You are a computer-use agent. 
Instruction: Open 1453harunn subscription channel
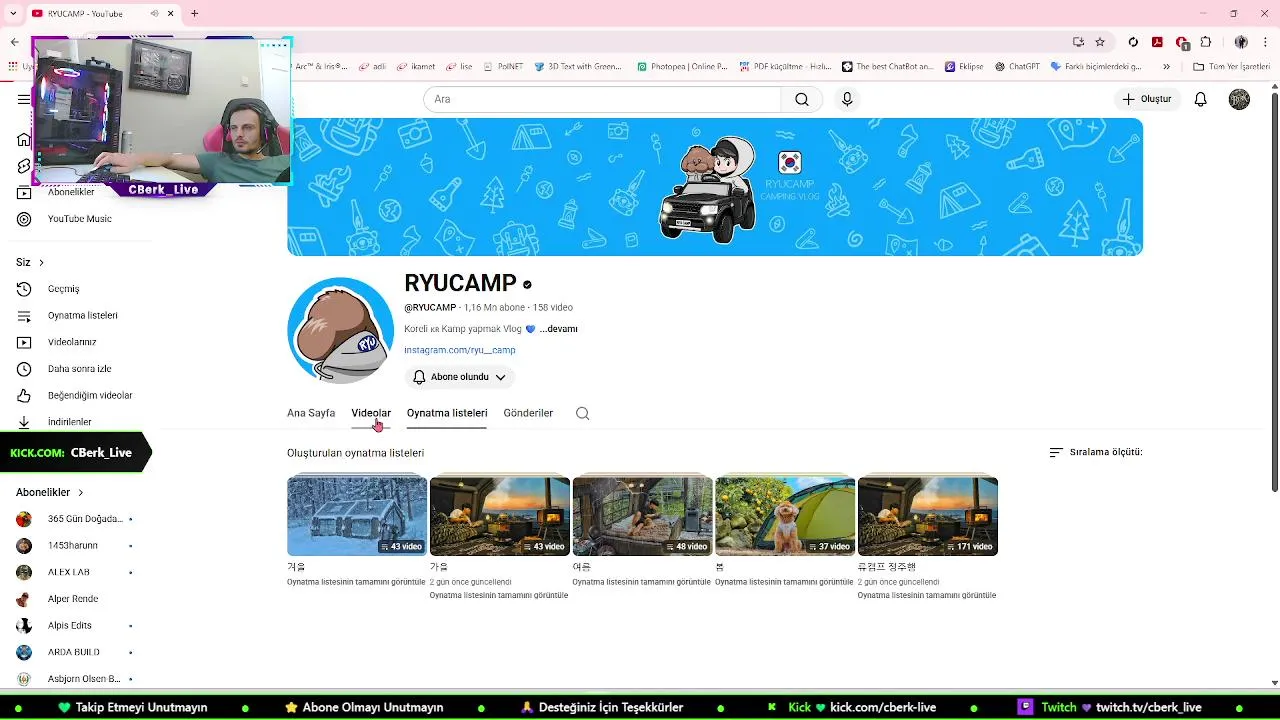pyautogui.click(x=75, y=546)
